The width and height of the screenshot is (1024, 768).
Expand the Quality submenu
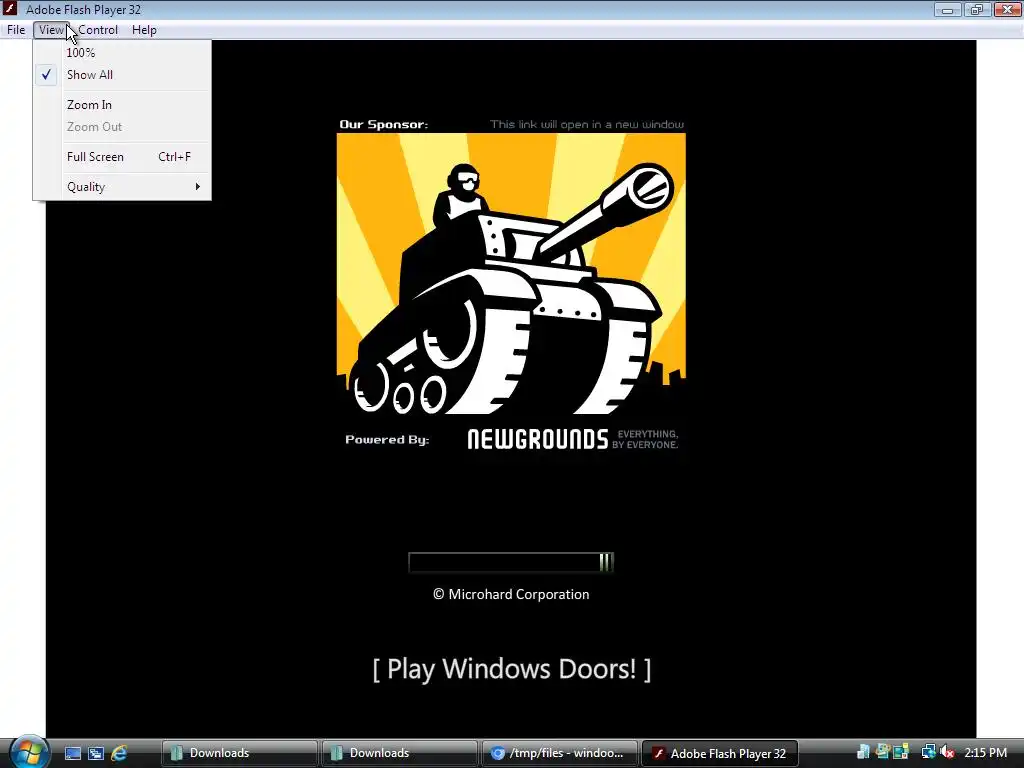click(122, 187)
